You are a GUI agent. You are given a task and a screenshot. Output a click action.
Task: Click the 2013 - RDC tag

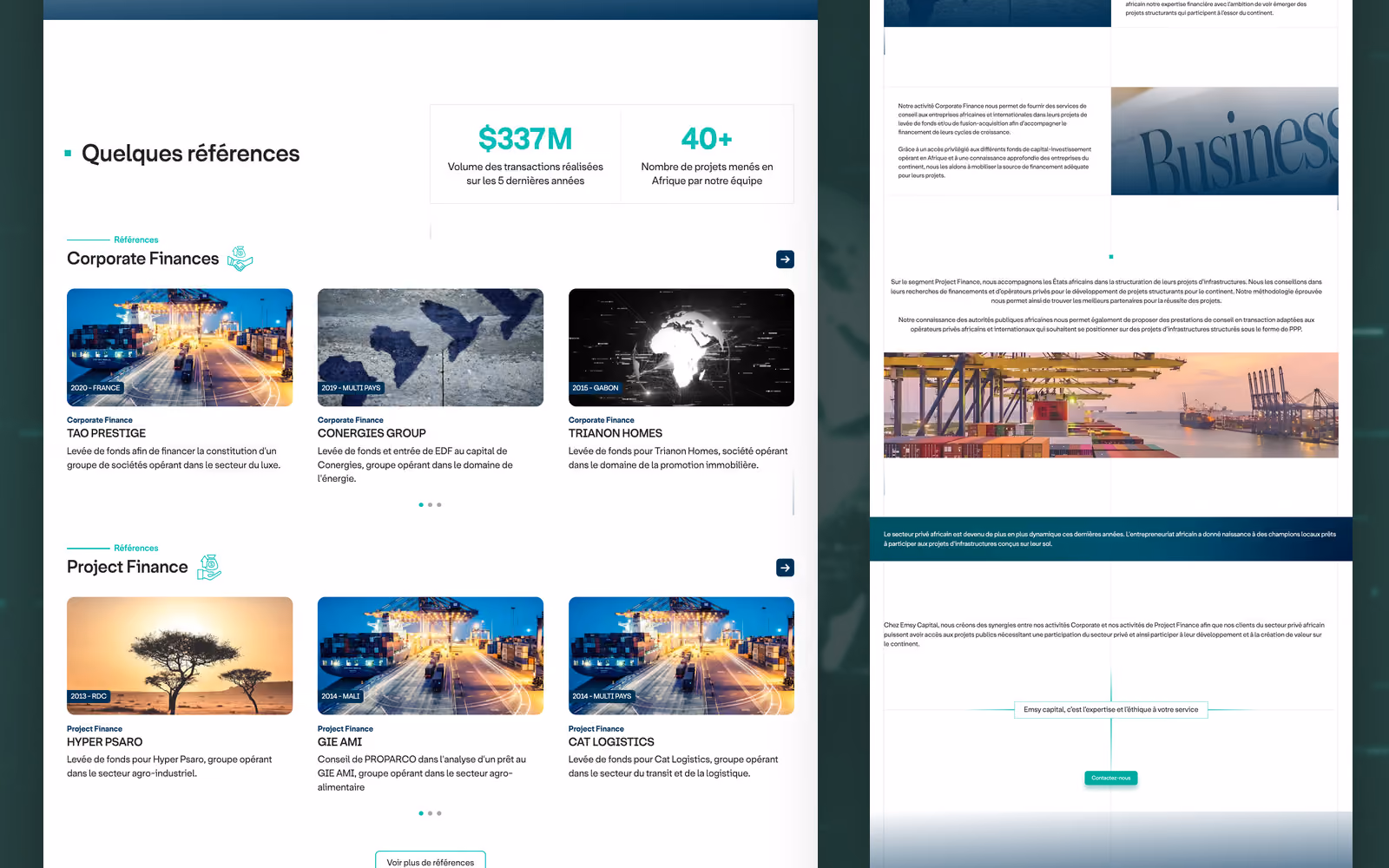pyautogui.click(x=89, y=696)
